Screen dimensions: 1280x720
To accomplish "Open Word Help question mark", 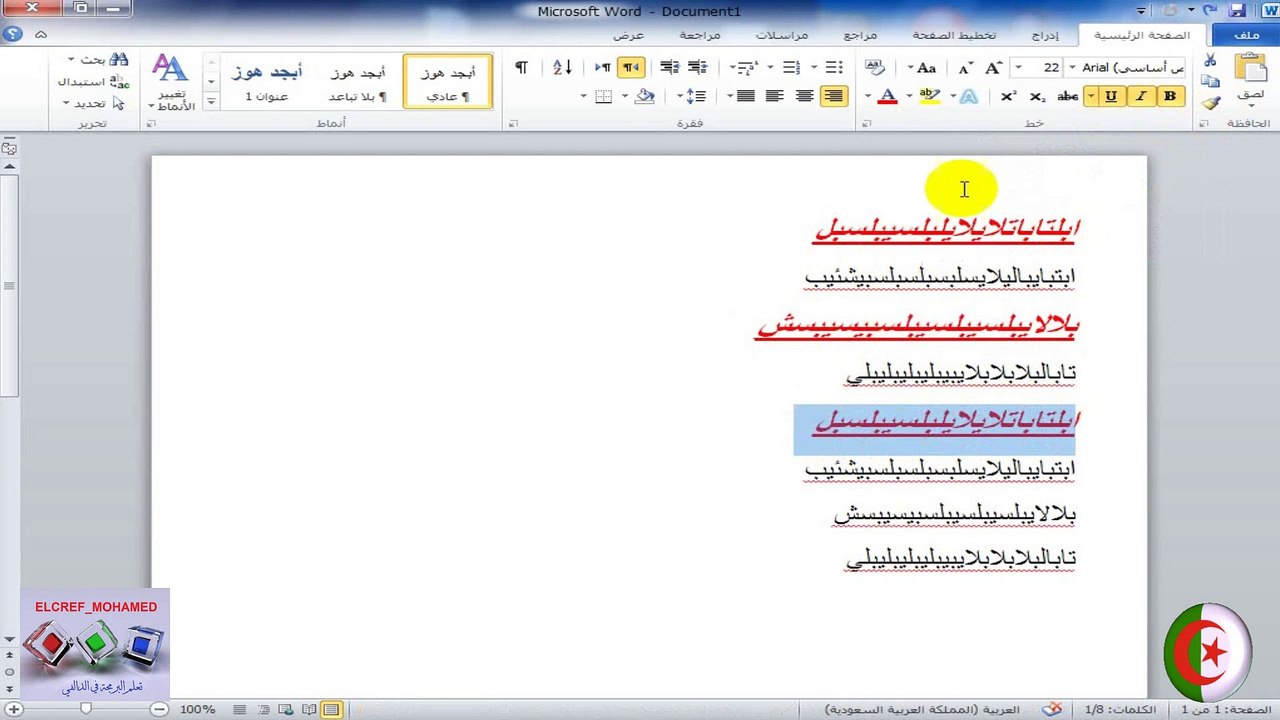I will coord(13,34).
